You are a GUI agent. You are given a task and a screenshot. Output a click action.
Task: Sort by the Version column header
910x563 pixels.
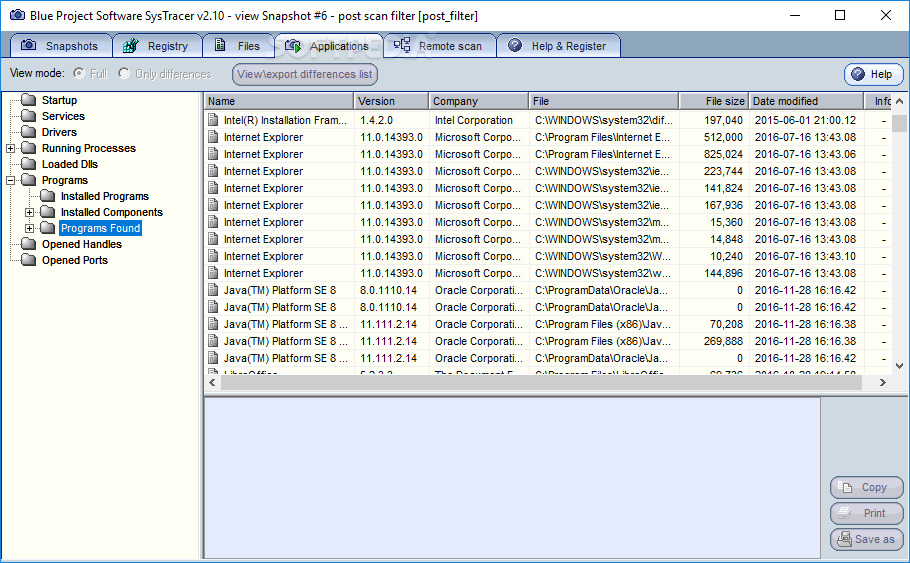391,101
